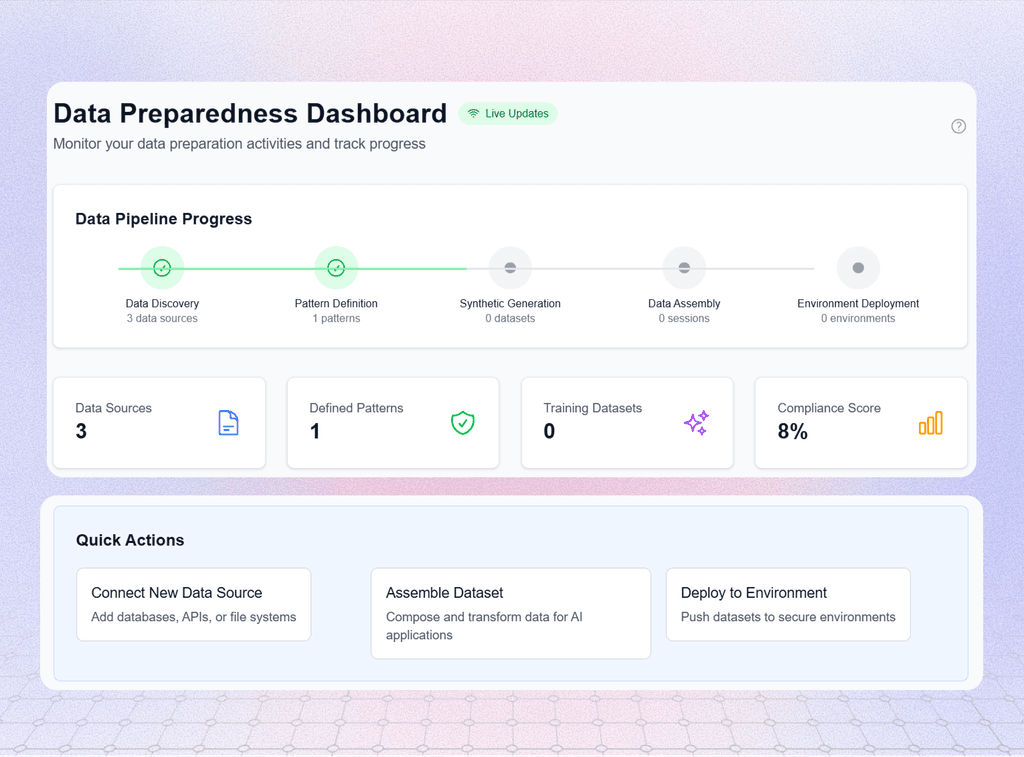Open Connect New Data Source
The image size is (1024, 757).
coord(193,604)
